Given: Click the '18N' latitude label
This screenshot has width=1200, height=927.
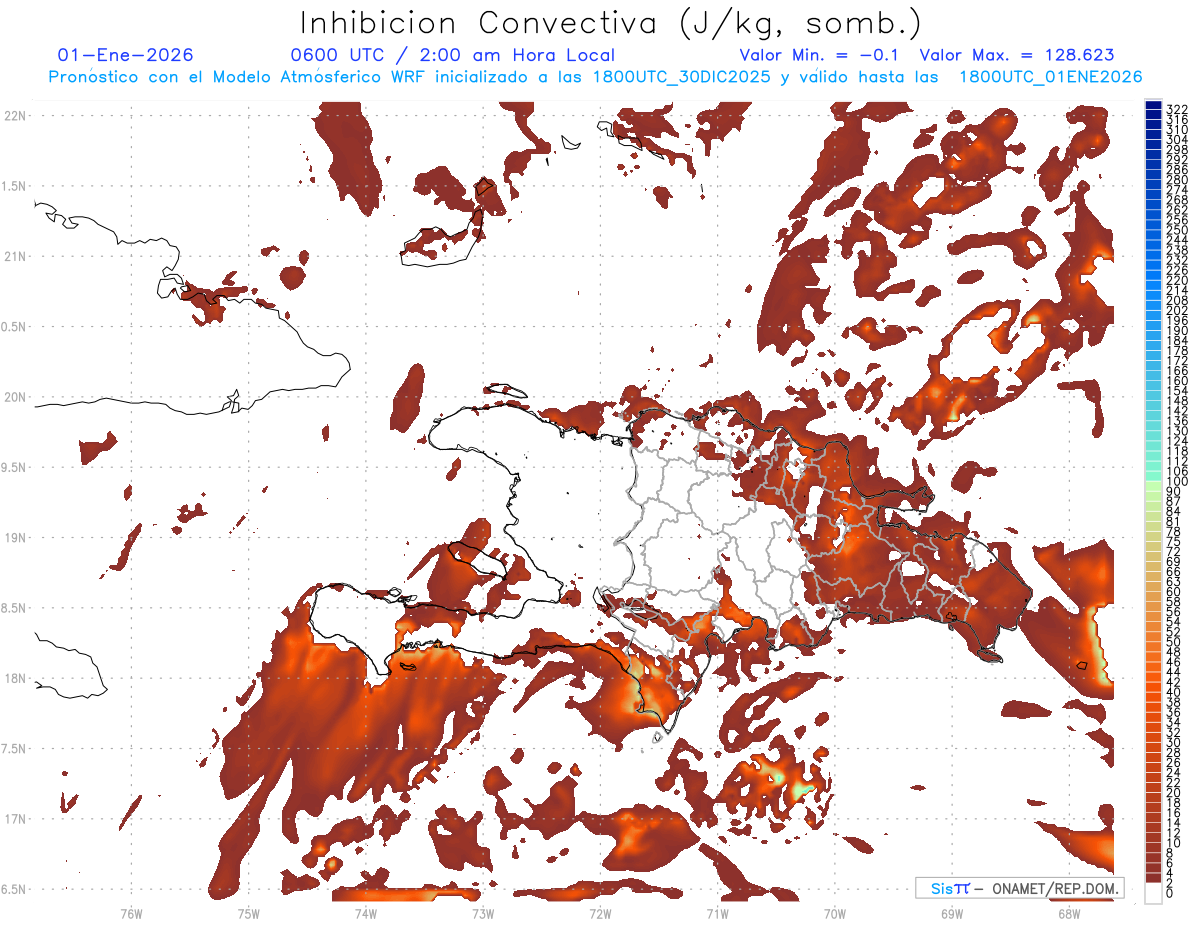Looking at the screenshot, I should [15, 678].
